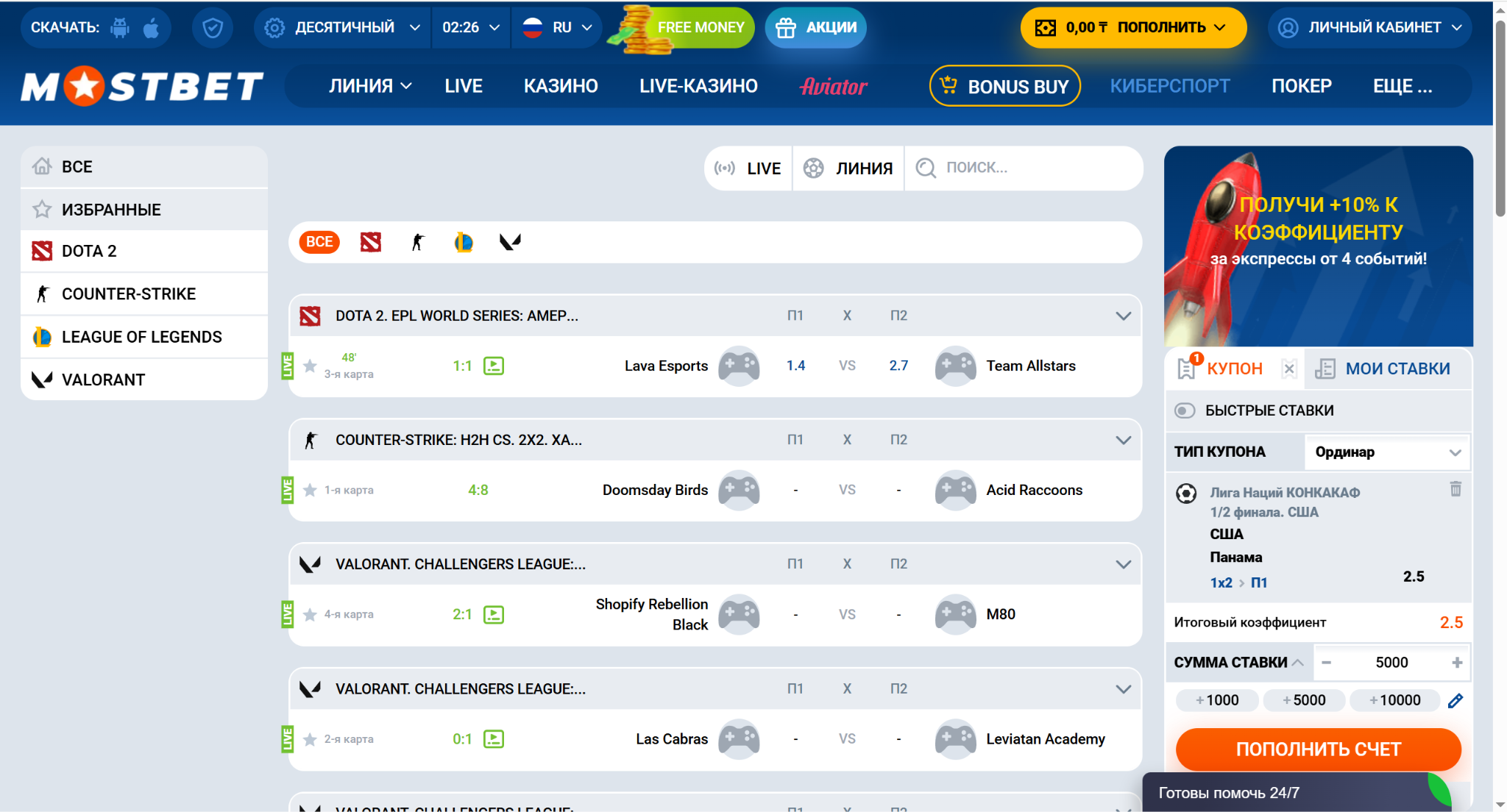Open the live stream for Lava Esports match

(x=494, y=366)
